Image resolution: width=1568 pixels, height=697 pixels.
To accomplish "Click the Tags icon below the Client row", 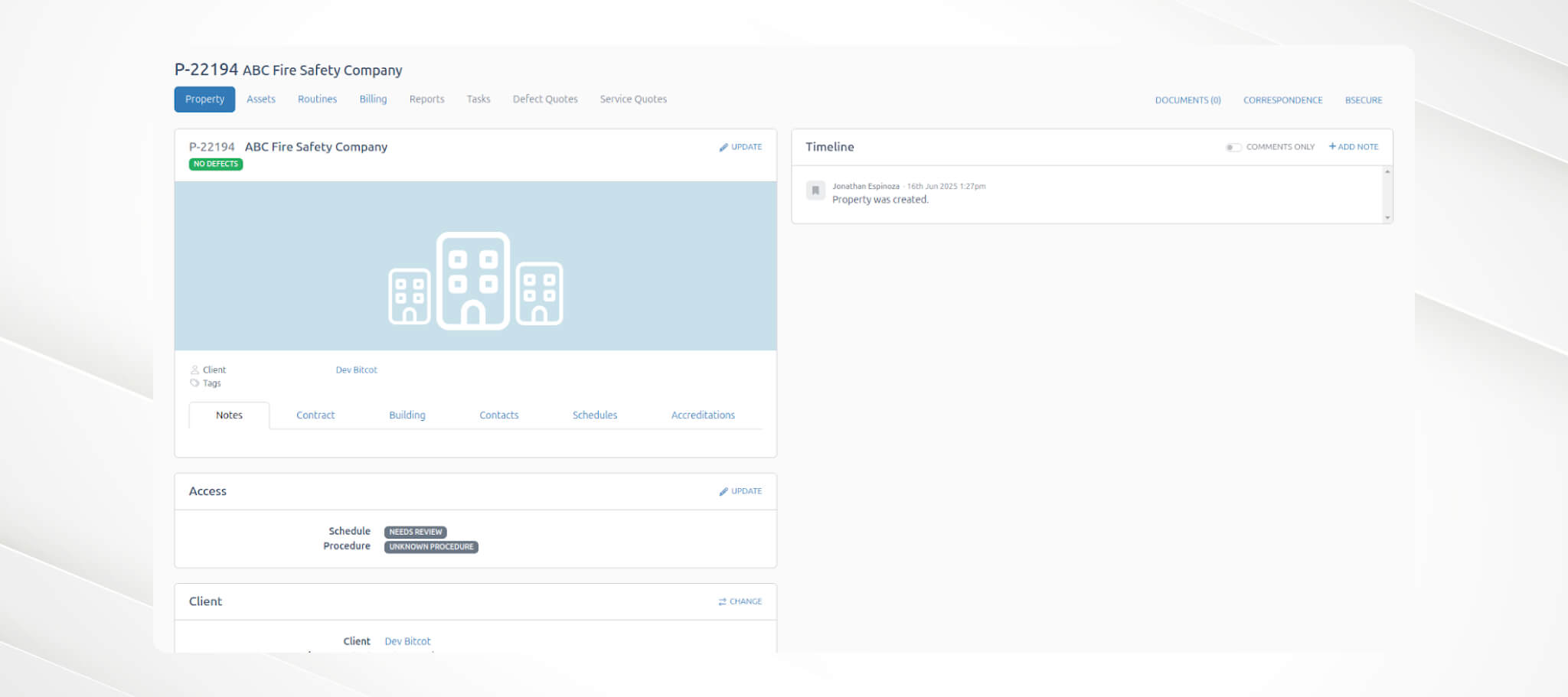I will pyautogui.click(x=195, y=383).
